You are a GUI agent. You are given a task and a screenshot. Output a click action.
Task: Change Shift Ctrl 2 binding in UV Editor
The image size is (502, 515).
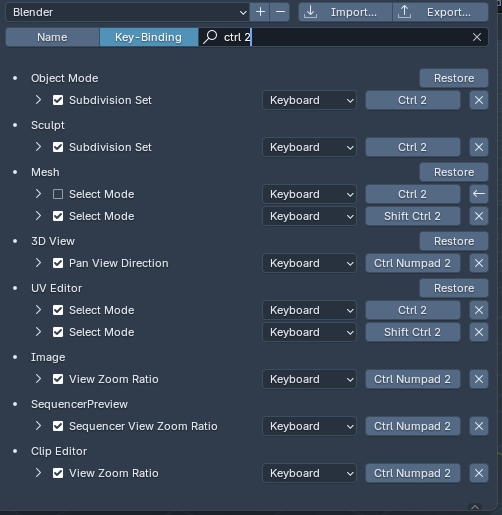pyautogui.click(x=413, y=332)
